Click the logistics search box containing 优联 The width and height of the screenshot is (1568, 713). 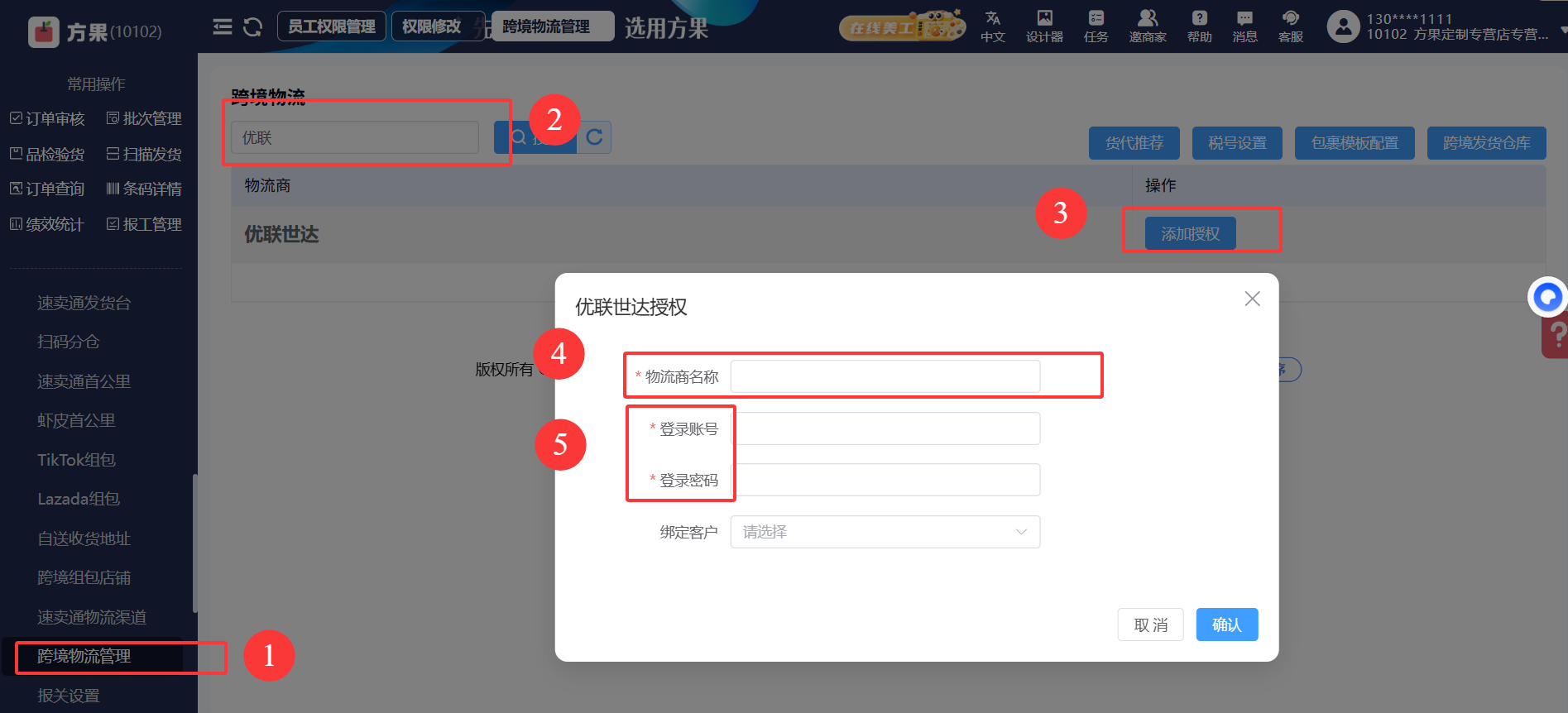[x=355, y=137]
